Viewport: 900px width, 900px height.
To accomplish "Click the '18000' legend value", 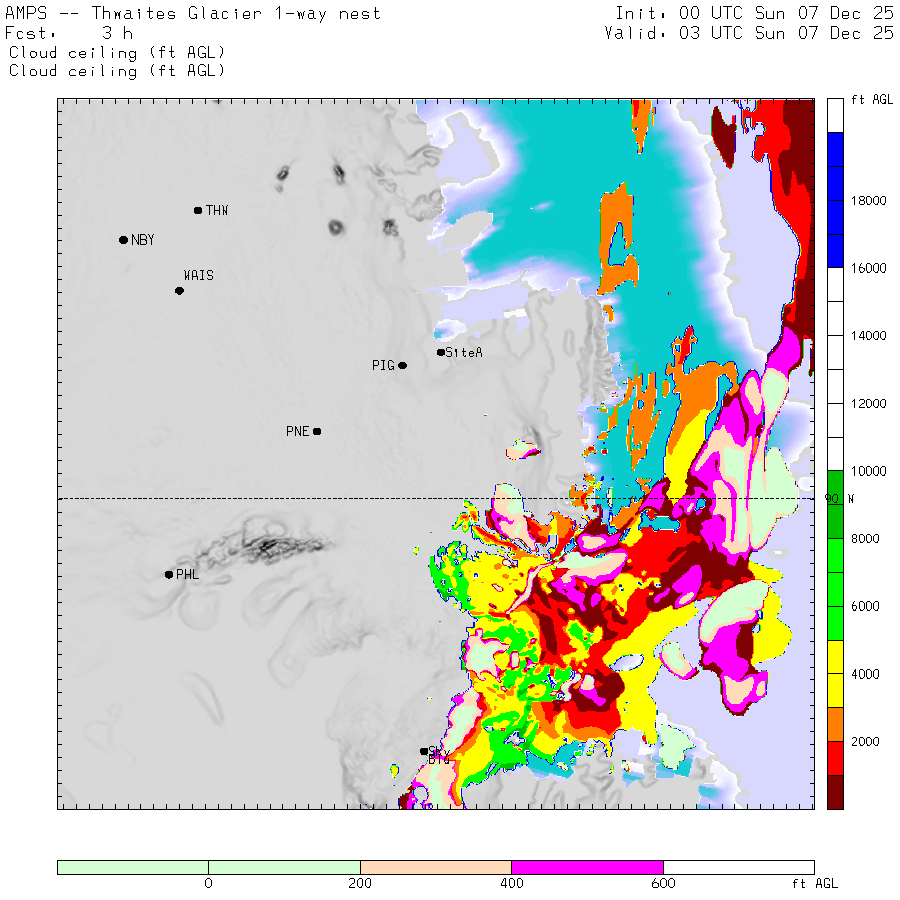I will tap(868, 200).
